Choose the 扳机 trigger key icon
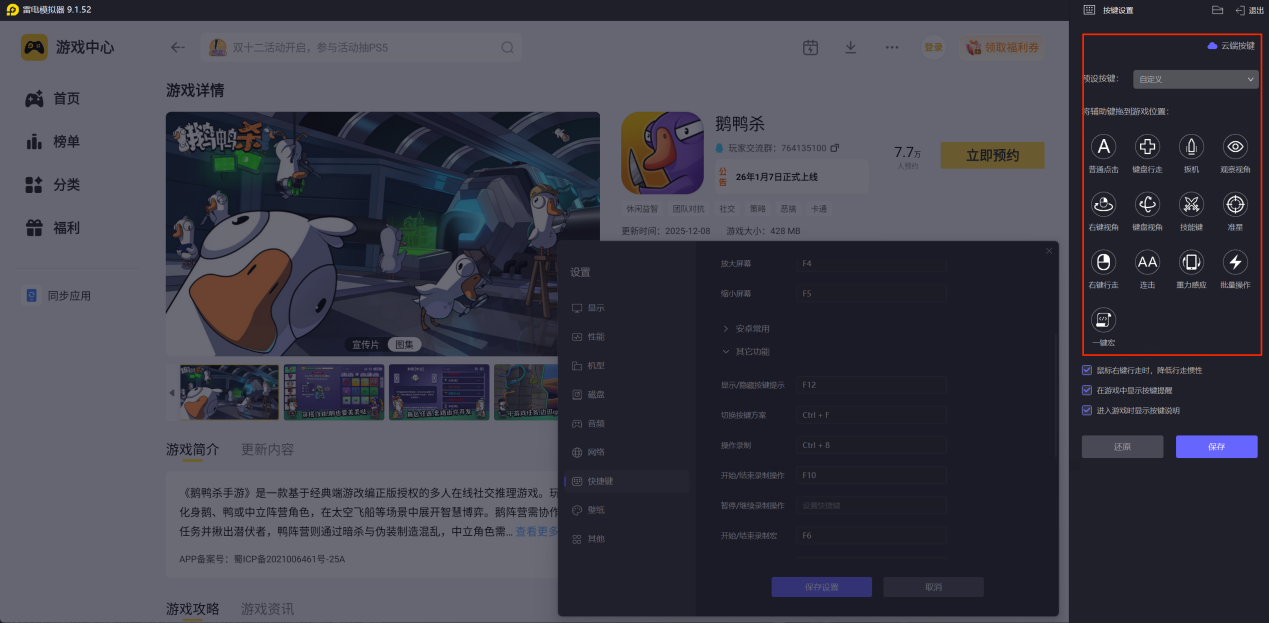The height and width of the screenshot is (623, 1269). 1191,147
